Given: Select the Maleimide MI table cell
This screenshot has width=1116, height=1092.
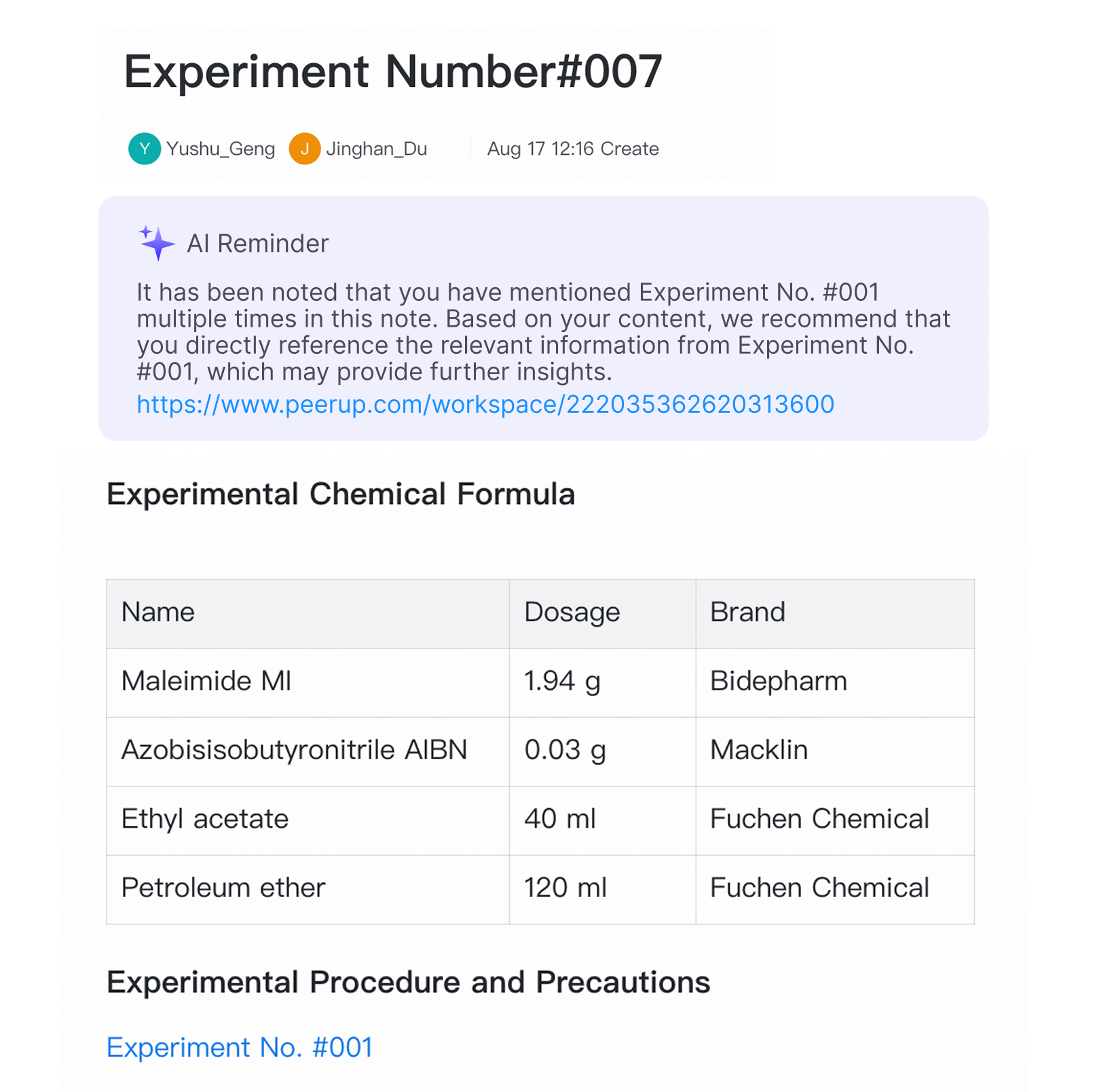Looking at the screenshot, I should (206, 681).
